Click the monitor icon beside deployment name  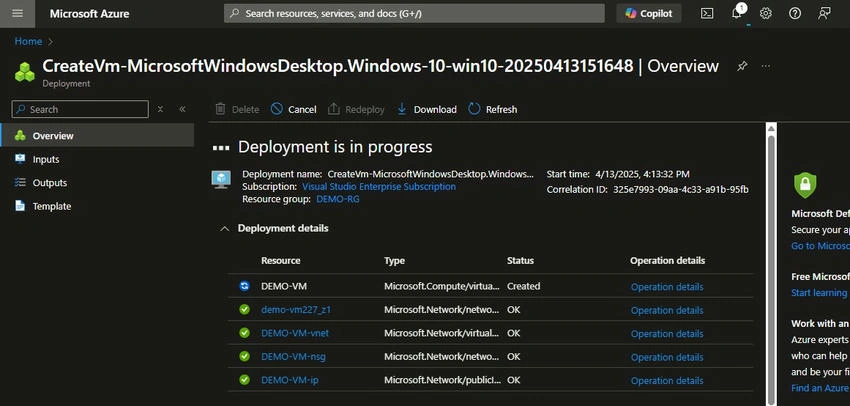click(x=221, y=179)
